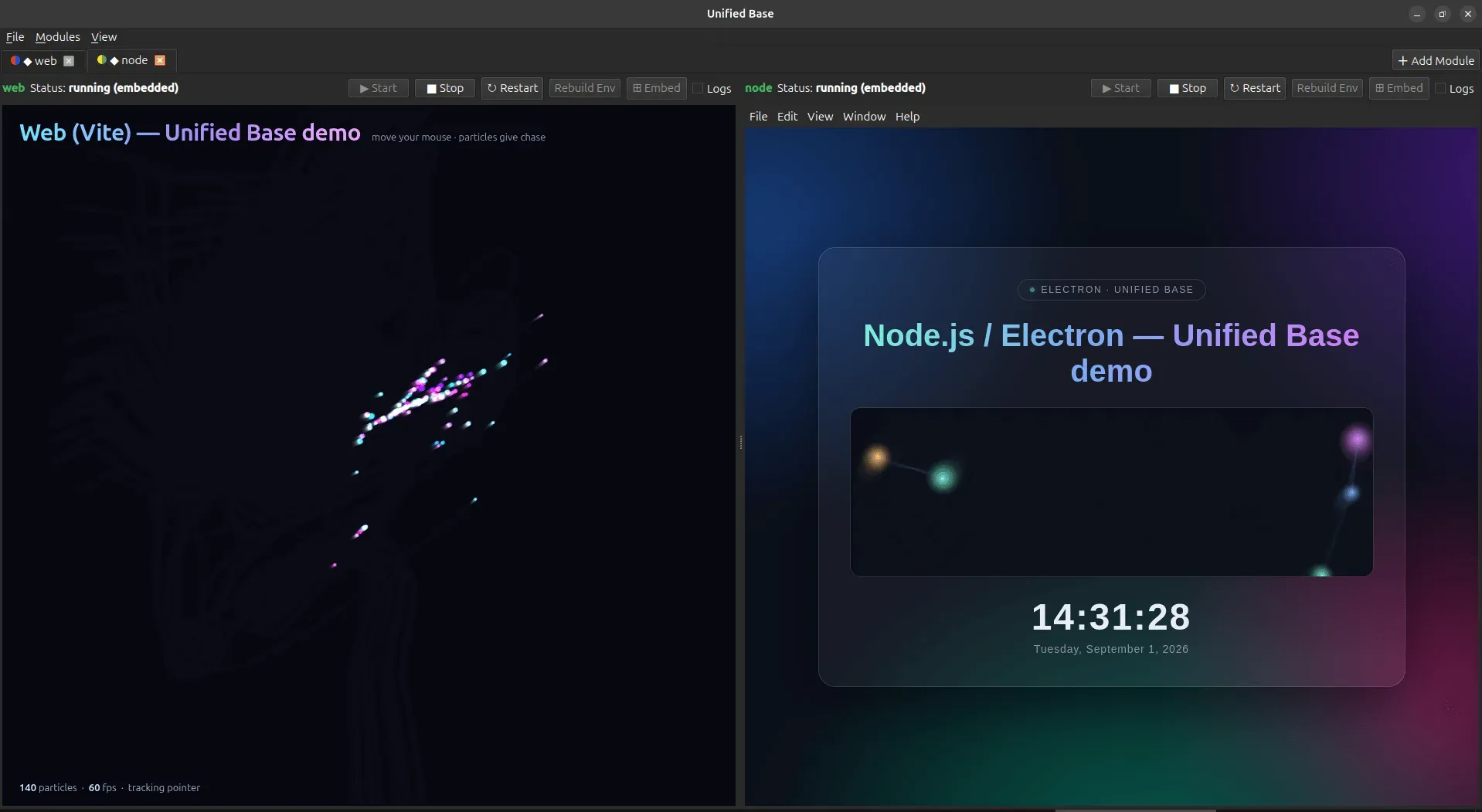Click web's "Status: running (embedded)" text
Screen dimensions: 1482x812
(x=104, y=87)
